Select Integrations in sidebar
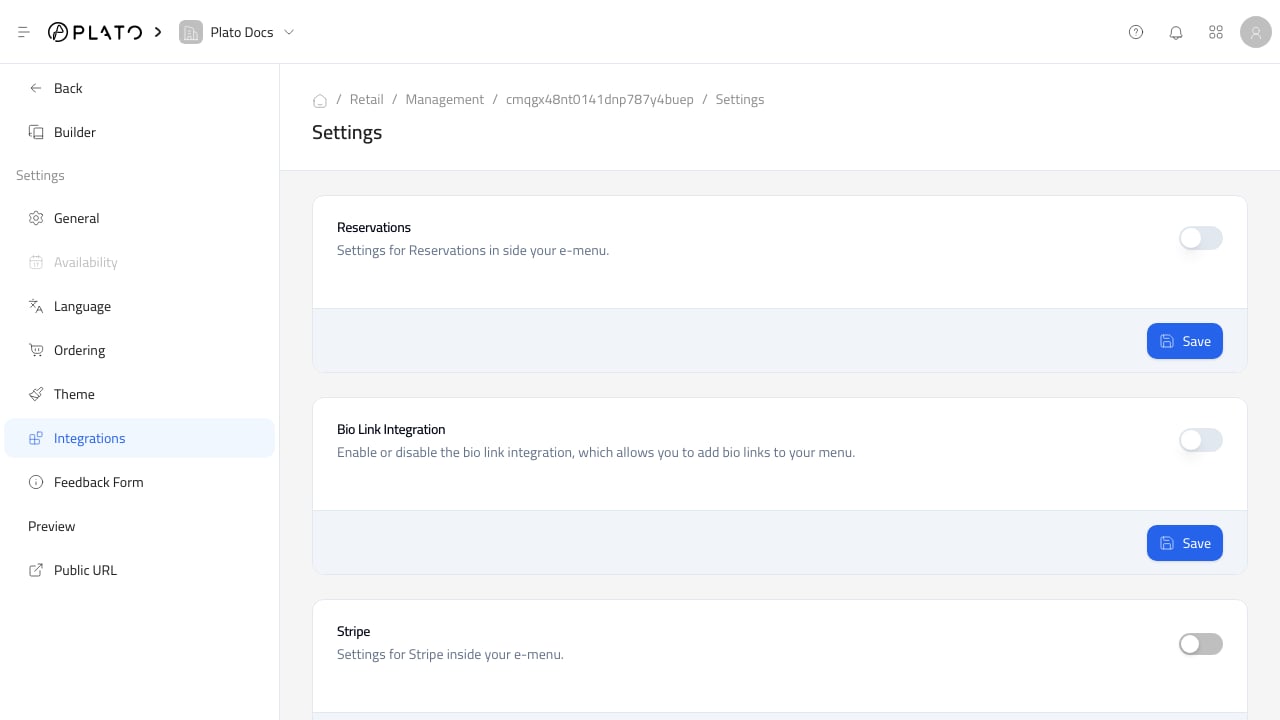The height and width of the screenshot is (720, 1280). (140, 438)
